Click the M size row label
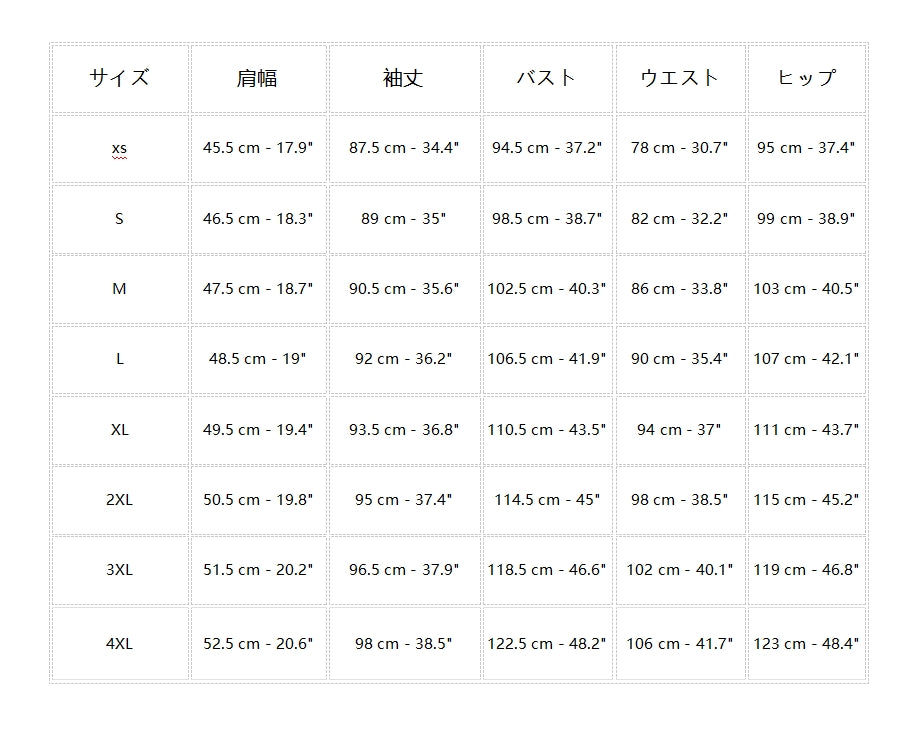Viewport: 911px width, 730px height. click(x=119, y=289)
